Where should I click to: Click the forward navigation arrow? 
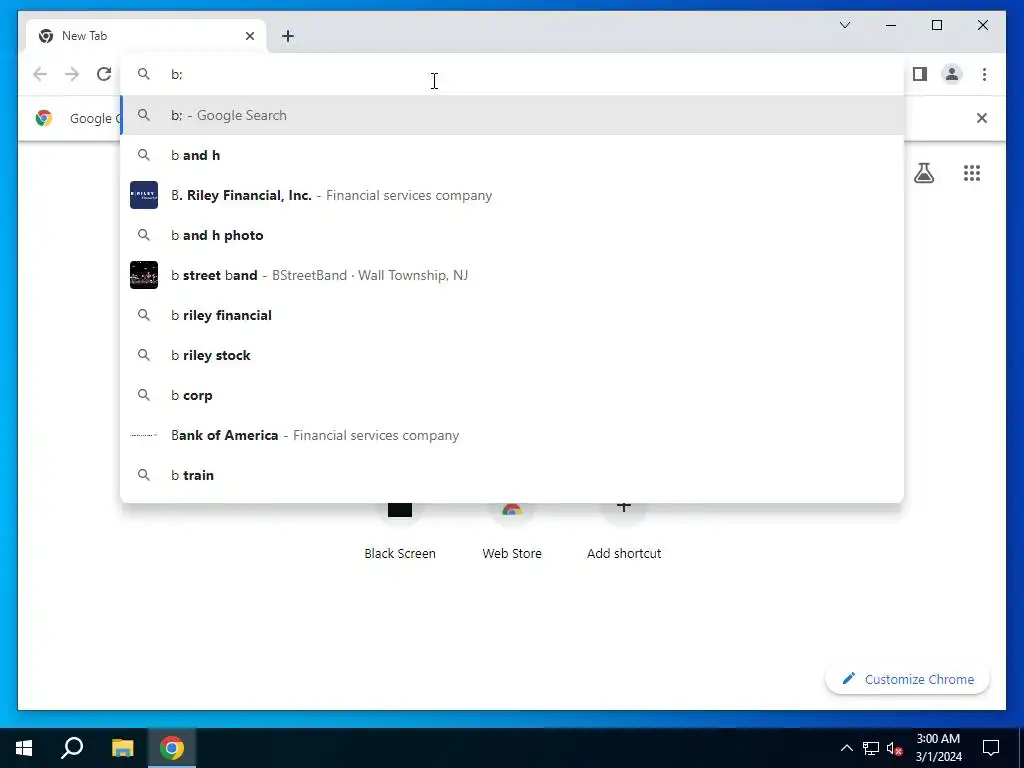pos(72,74)
